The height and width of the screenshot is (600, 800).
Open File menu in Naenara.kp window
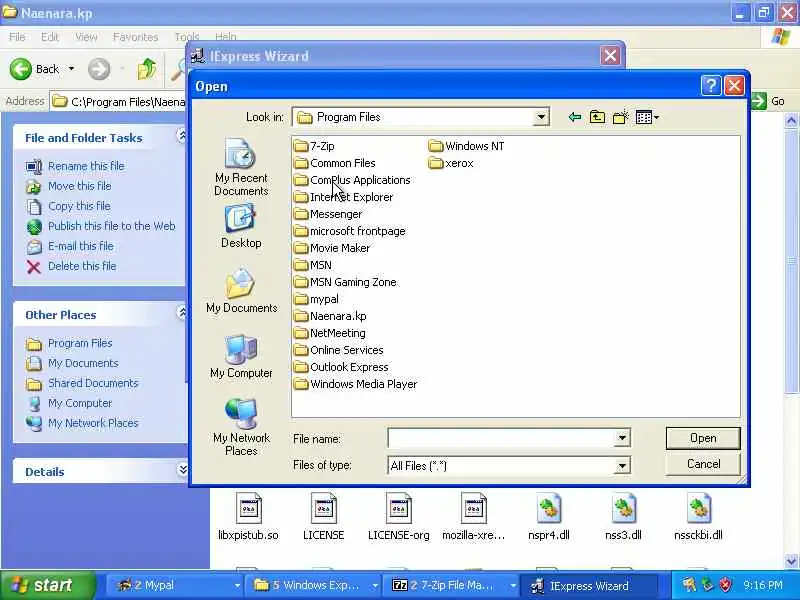pyautogui.click(x=17, y=37)
